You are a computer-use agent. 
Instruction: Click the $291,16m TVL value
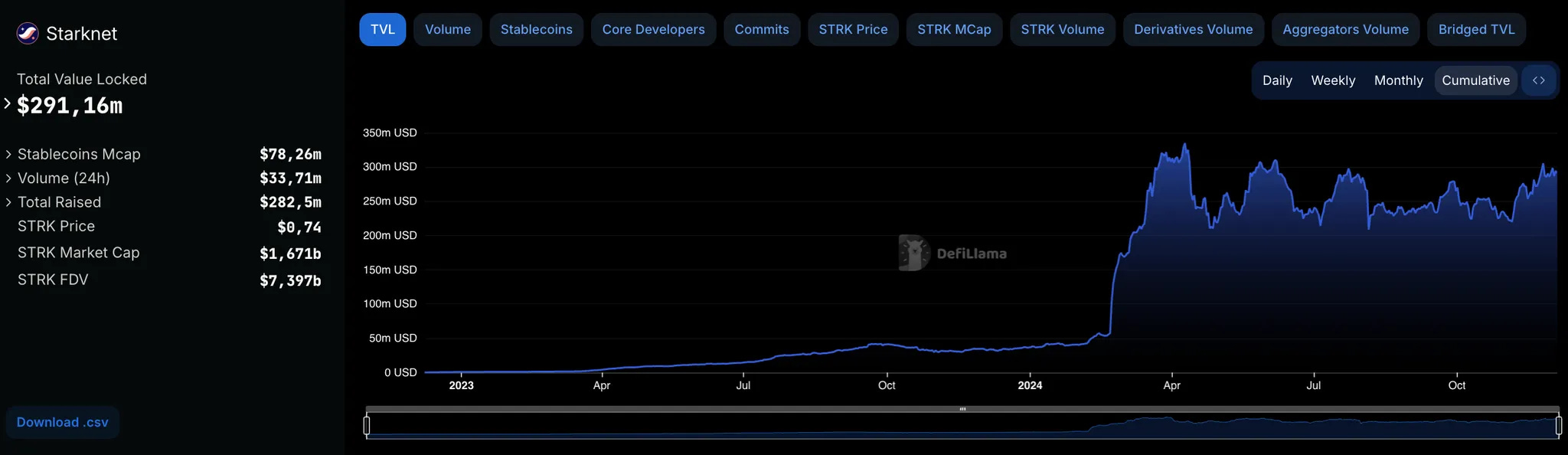point(70,106)
